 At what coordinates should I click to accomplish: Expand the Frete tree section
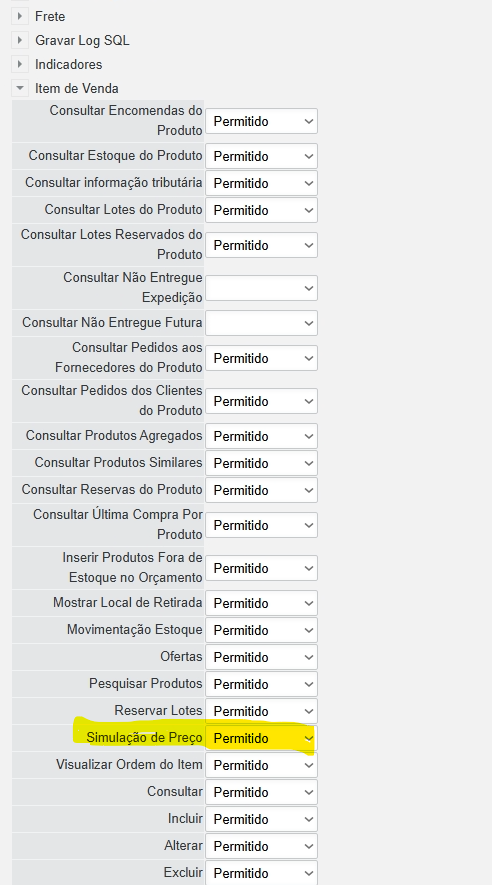coord(20,16)
